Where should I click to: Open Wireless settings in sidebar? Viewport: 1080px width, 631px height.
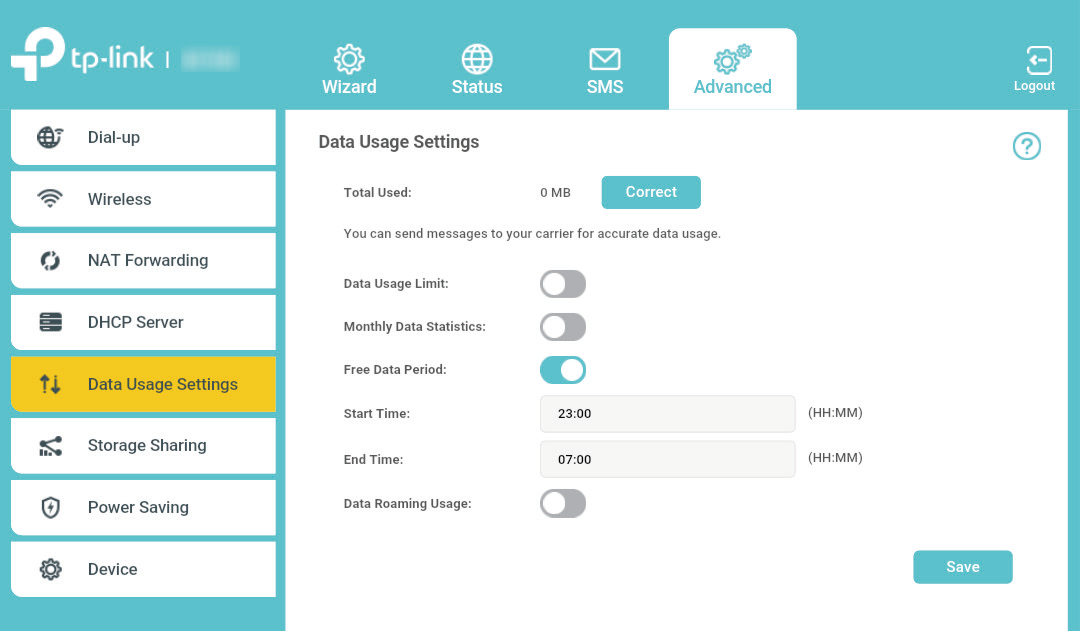143,199
